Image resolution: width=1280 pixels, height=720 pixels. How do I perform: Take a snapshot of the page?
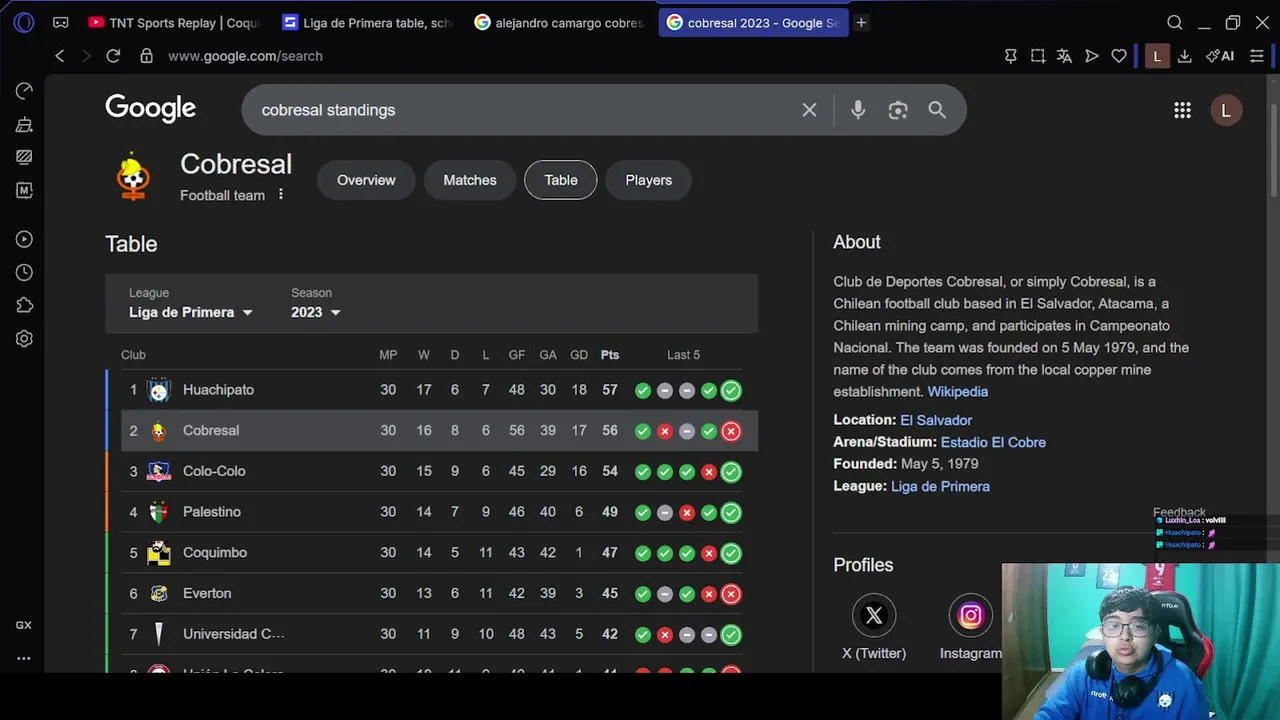point(1038,56)
